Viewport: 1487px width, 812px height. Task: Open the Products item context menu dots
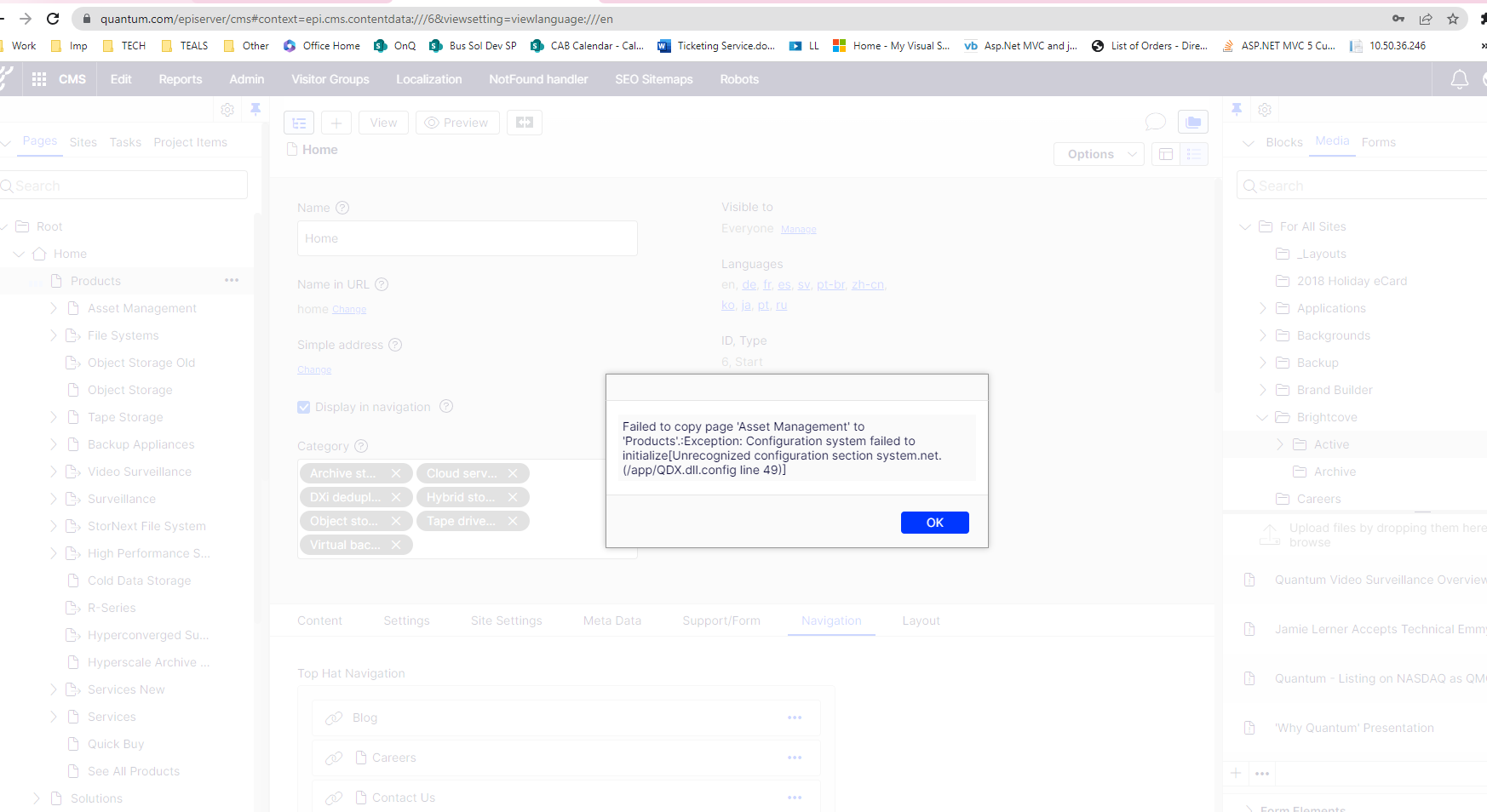tap(232, 281)
